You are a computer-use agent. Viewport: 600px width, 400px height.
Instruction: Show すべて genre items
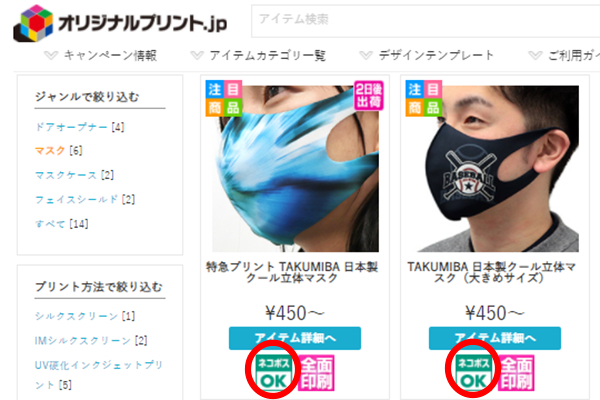(62, 224)
